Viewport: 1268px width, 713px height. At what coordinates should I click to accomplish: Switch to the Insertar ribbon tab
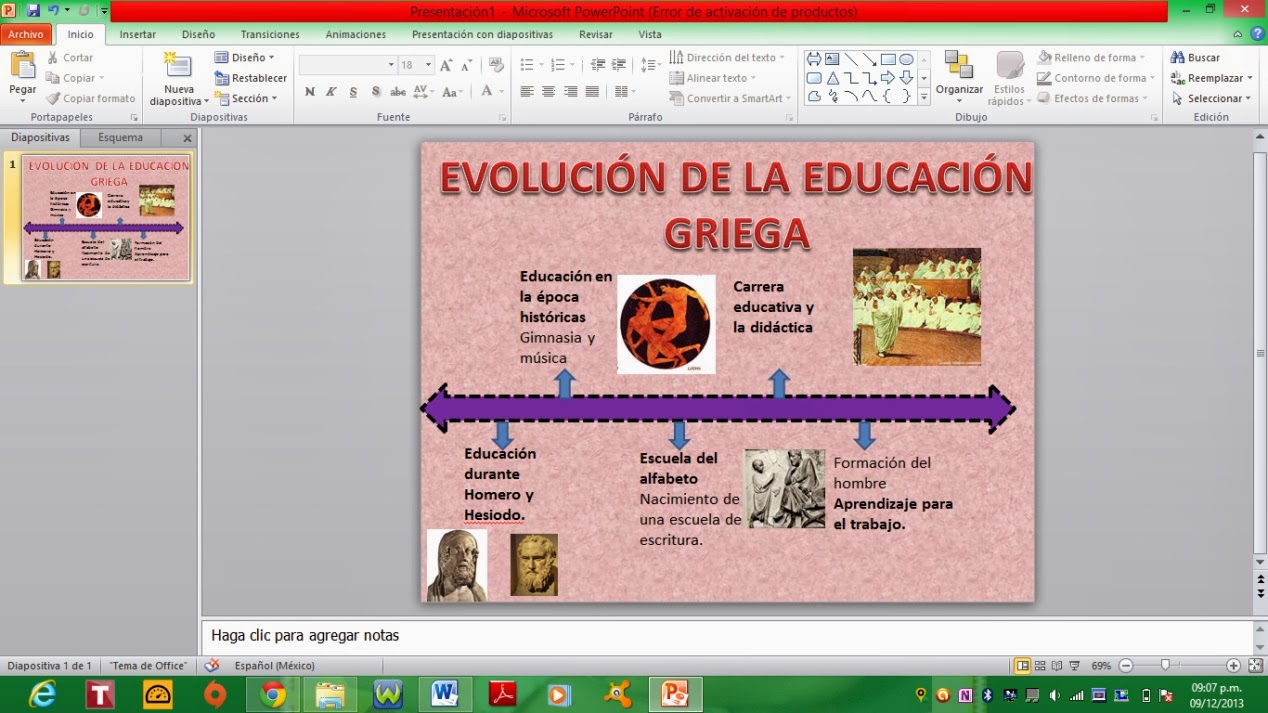138,34
